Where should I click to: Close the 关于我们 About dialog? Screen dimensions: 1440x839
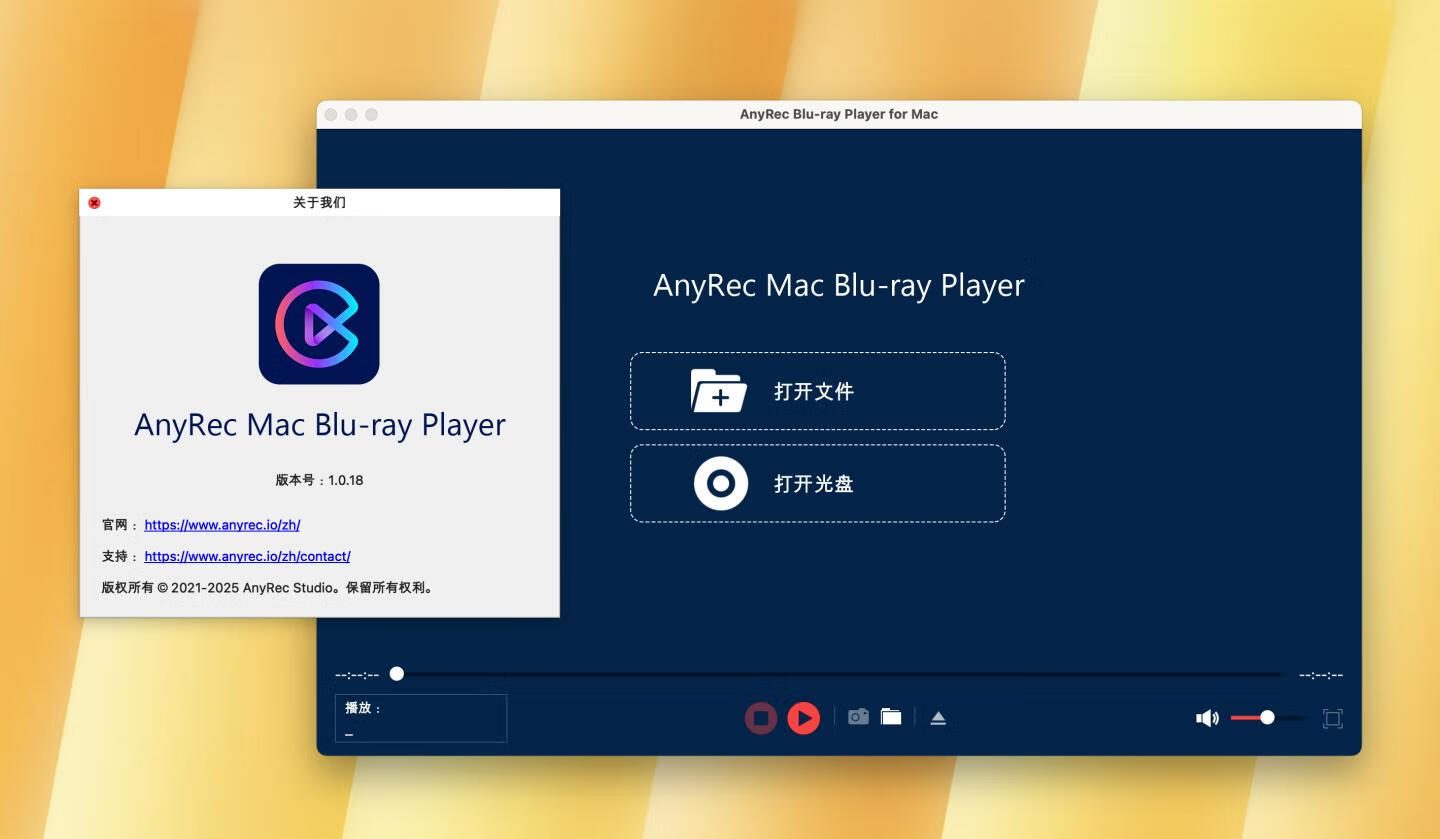pos(94,203)
